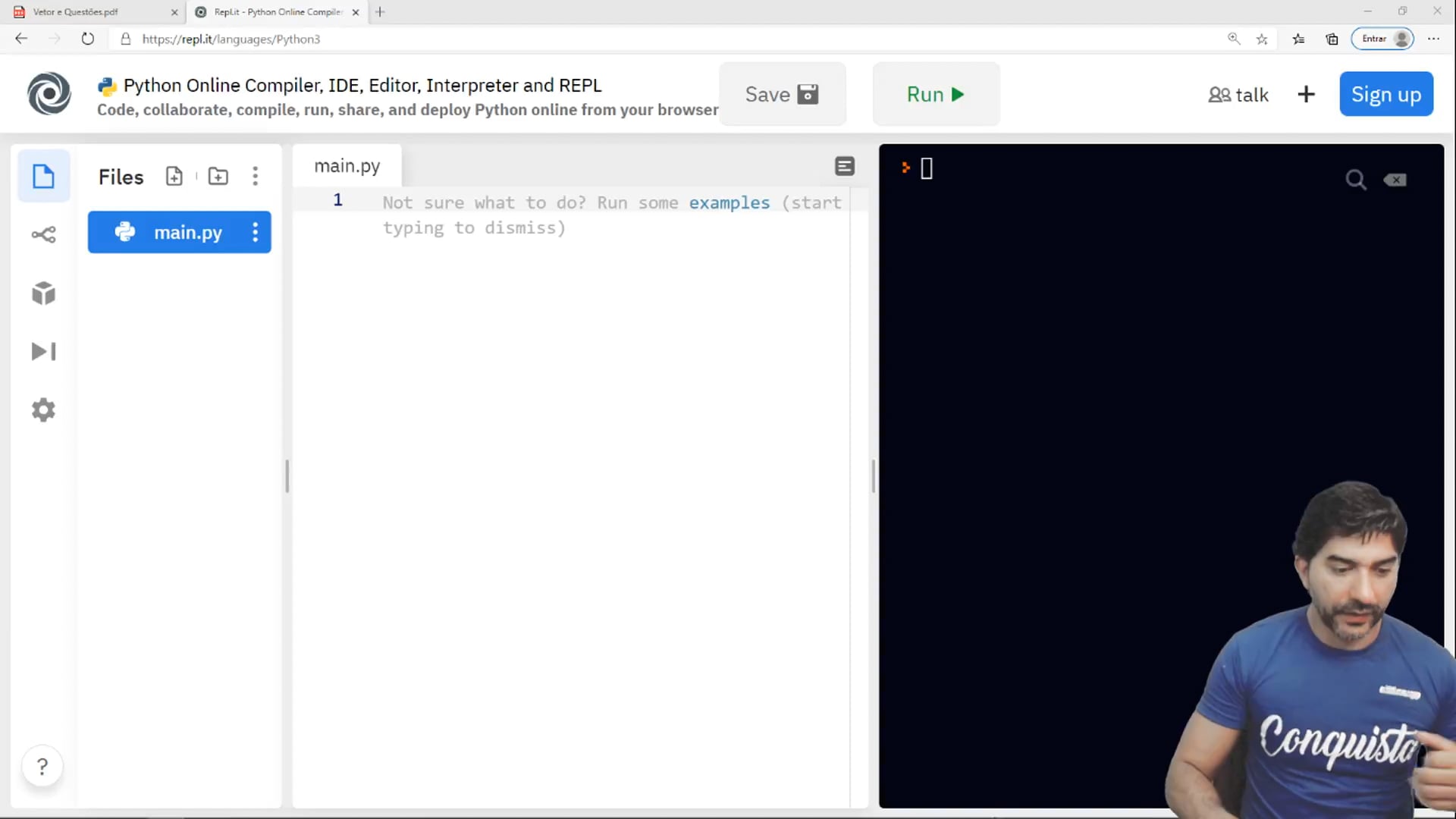Create a new file in the Files panel
The image size is (1456, 819).
(174, 176)
